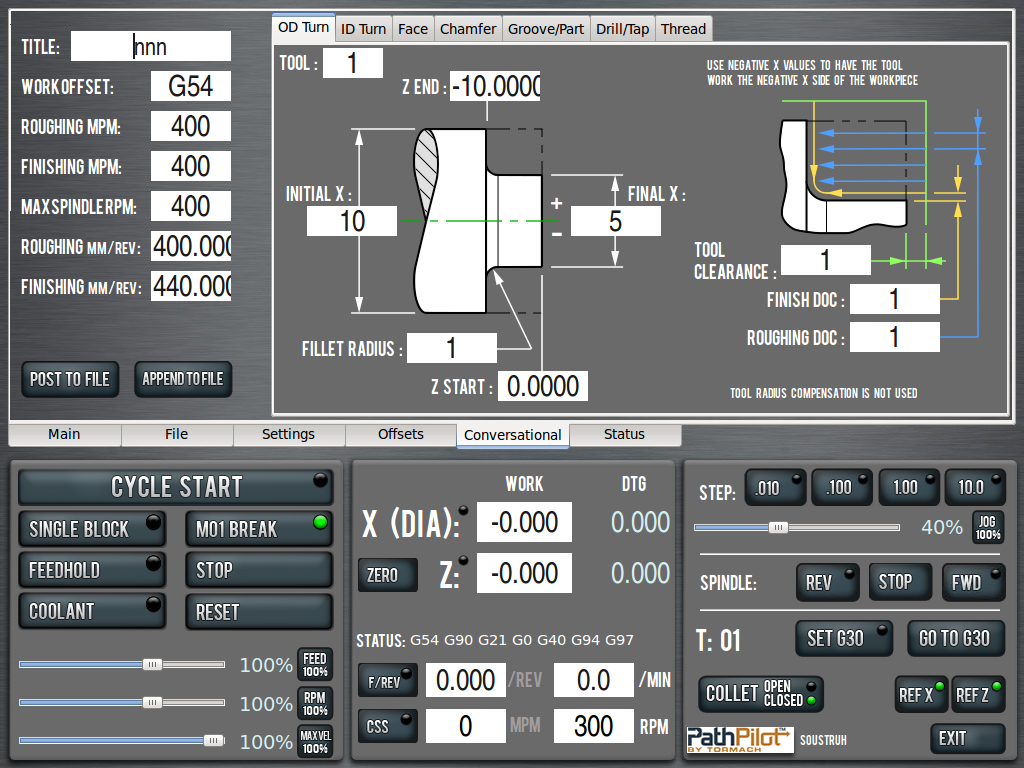Toggle Single Block mode
This screenshot has height=768, width=1024.
point(92,529)
